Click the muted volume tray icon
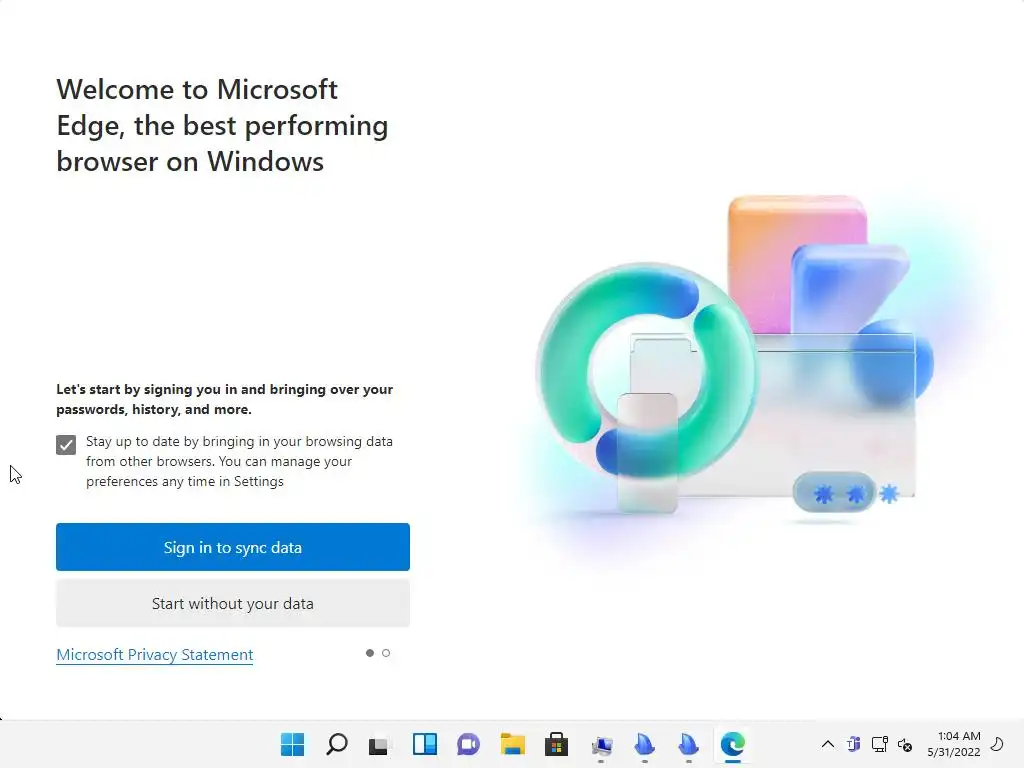This screenshot has height=768, width=1024. (x=905, y=744)
